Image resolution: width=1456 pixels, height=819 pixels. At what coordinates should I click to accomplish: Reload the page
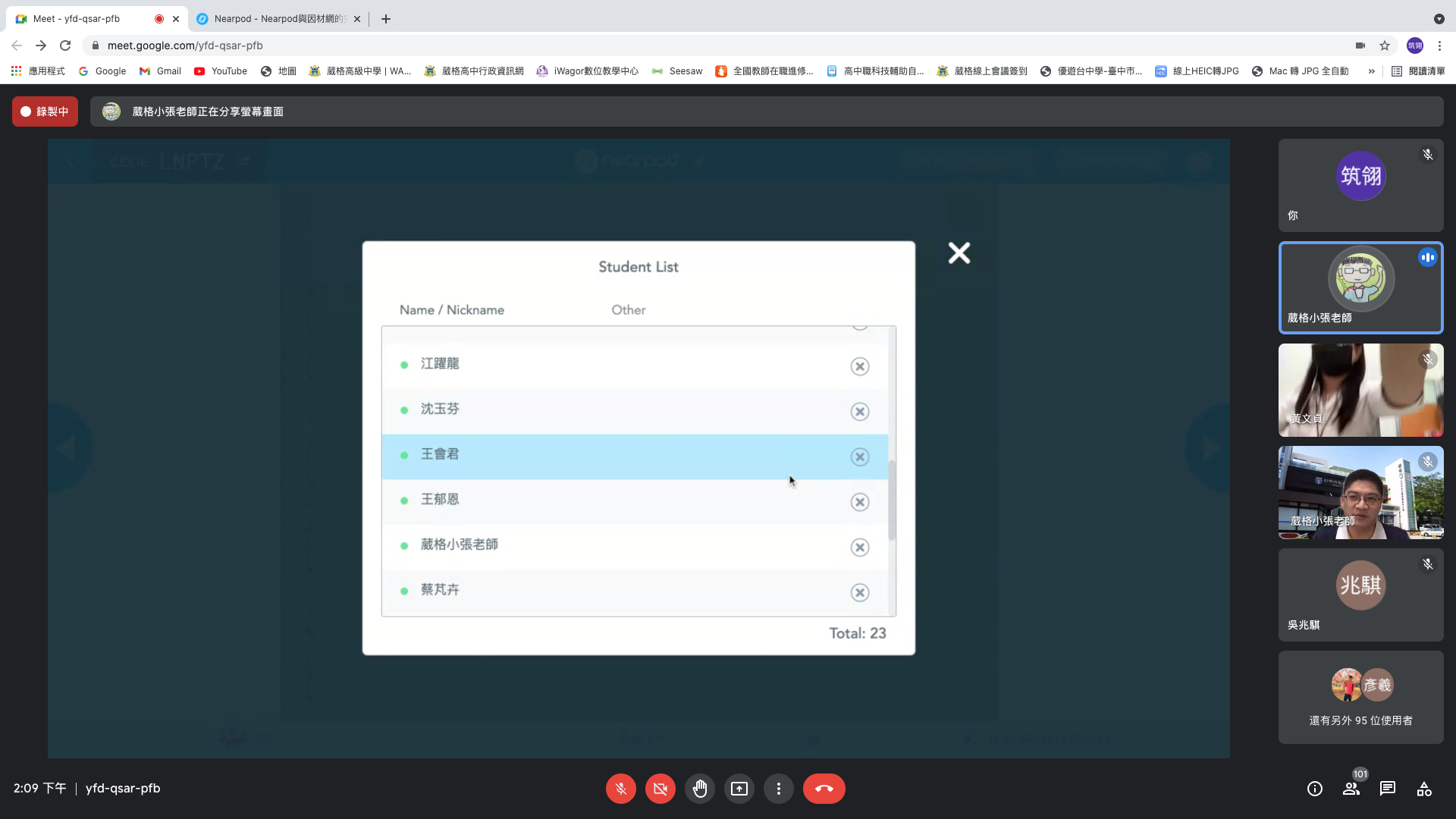(65, 45)
